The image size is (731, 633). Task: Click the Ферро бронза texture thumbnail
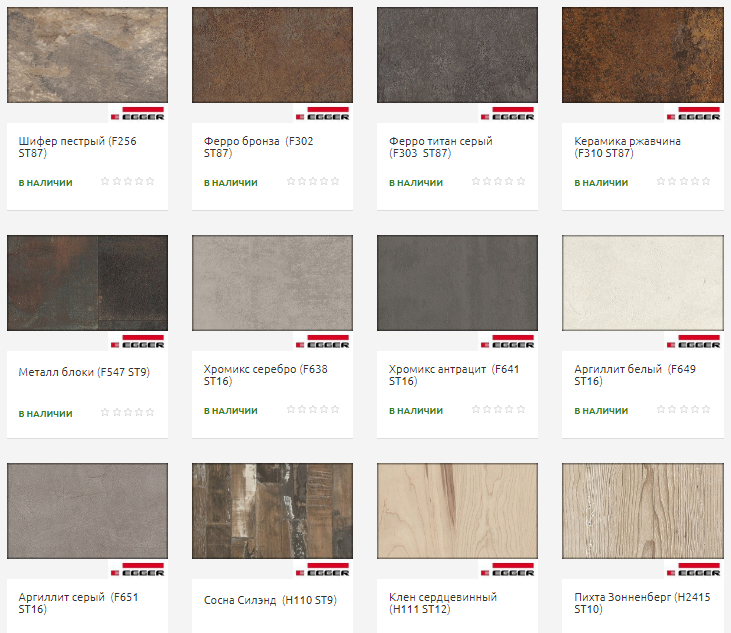pos(272,55)
